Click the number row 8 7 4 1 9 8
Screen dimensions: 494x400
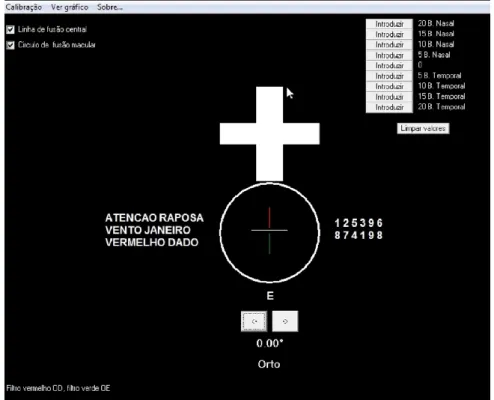point(359,235)
